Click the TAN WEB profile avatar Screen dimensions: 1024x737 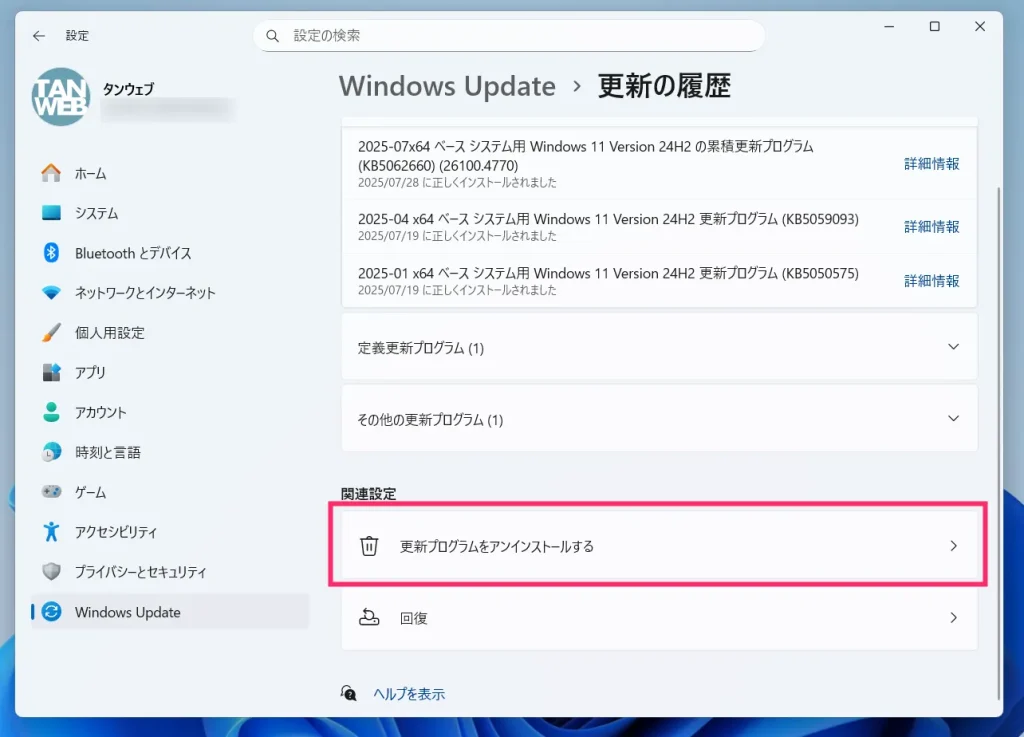coord(61,97)
